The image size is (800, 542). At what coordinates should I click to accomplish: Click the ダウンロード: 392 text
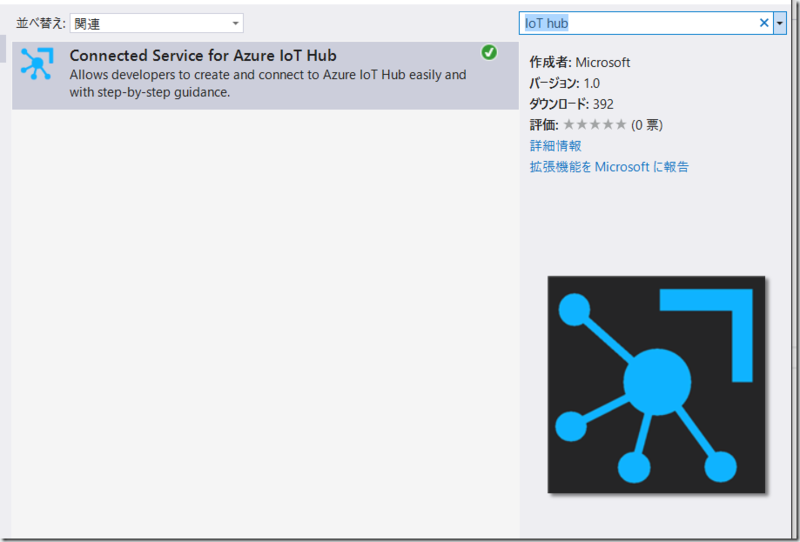tap(571, 104)
